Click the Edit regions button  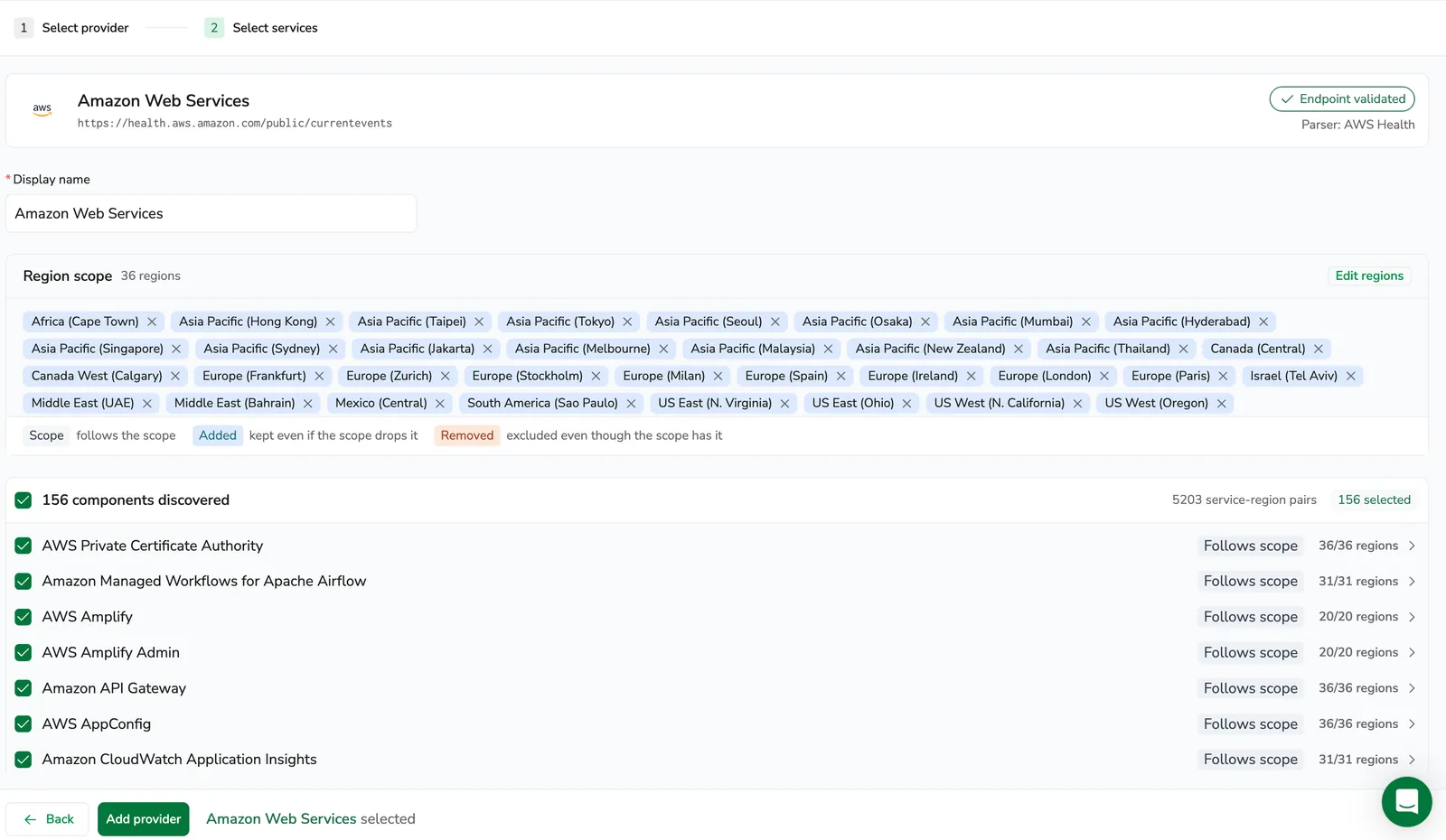point(1369,275)
